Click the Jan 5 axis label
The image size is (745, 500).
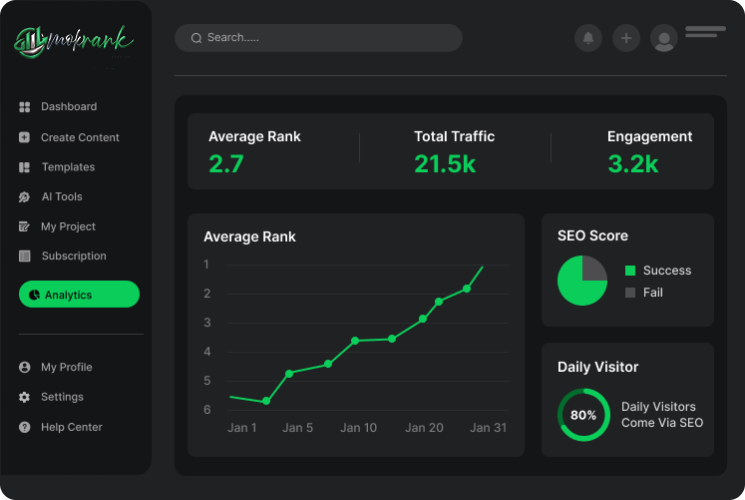tap(297, 428)
